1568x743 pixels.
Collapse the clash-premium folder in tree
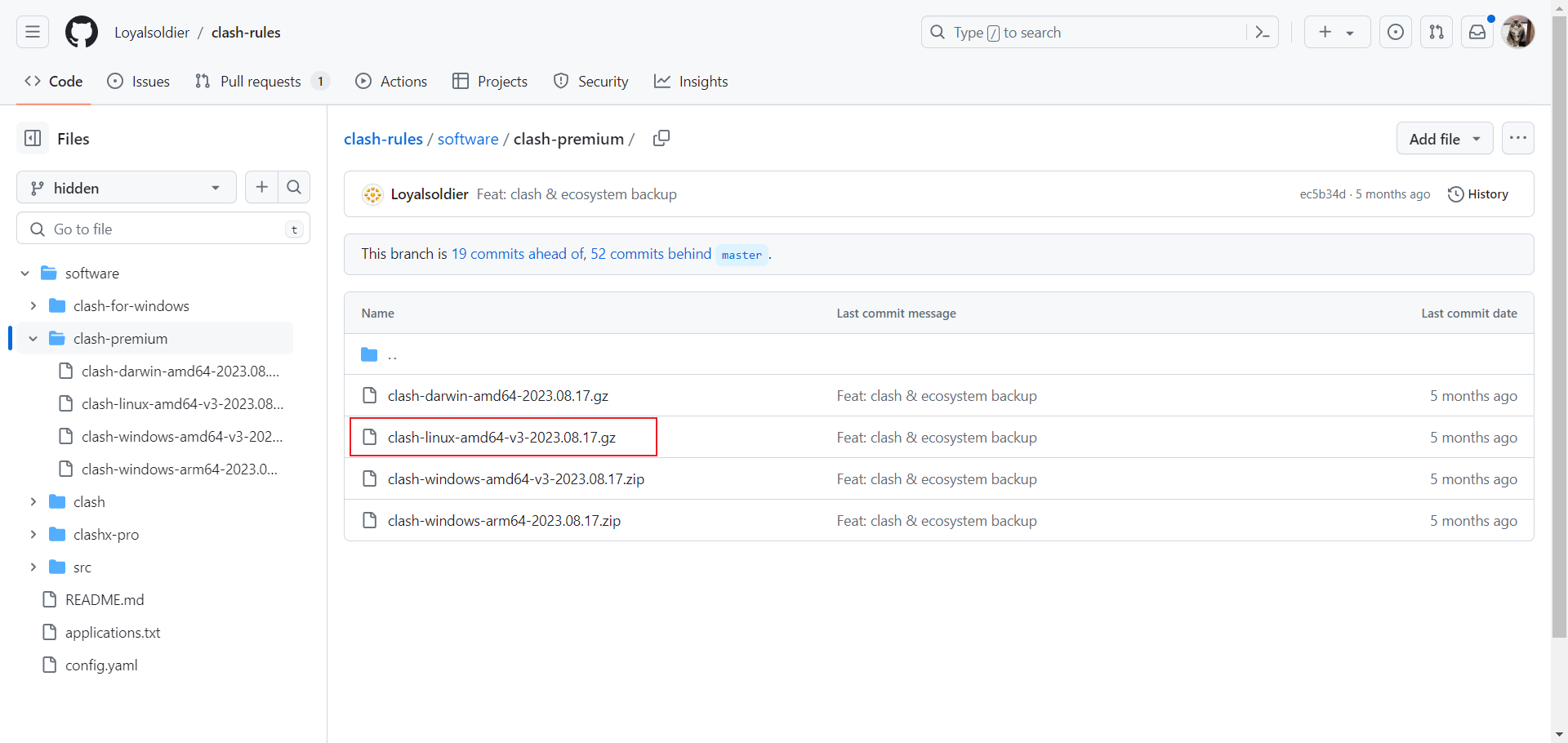(x=33, y=338)
